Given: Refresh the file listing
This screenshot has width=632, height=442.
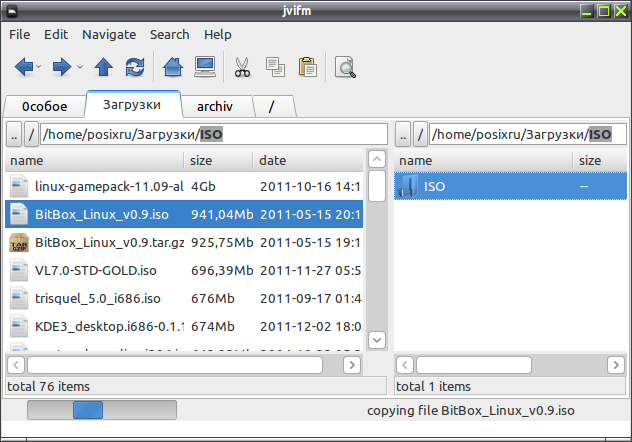Looking at the screenshot, I should 135,66.
